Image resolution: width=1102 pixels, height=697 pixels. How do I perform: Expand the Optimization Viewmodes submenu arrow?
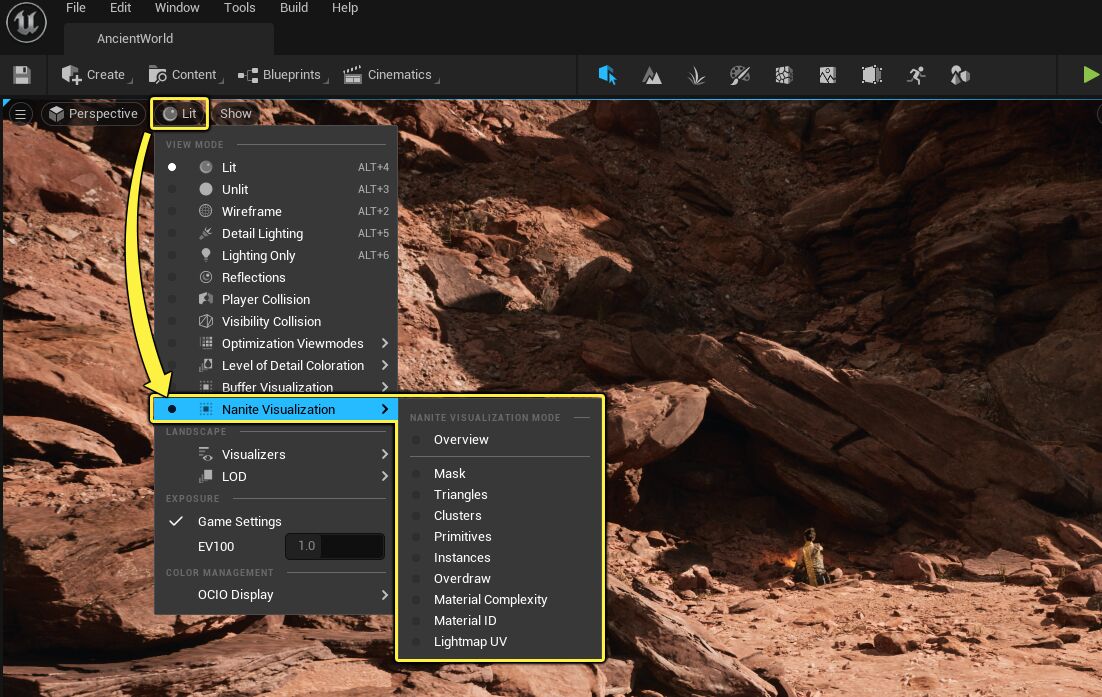pos(384,343)
